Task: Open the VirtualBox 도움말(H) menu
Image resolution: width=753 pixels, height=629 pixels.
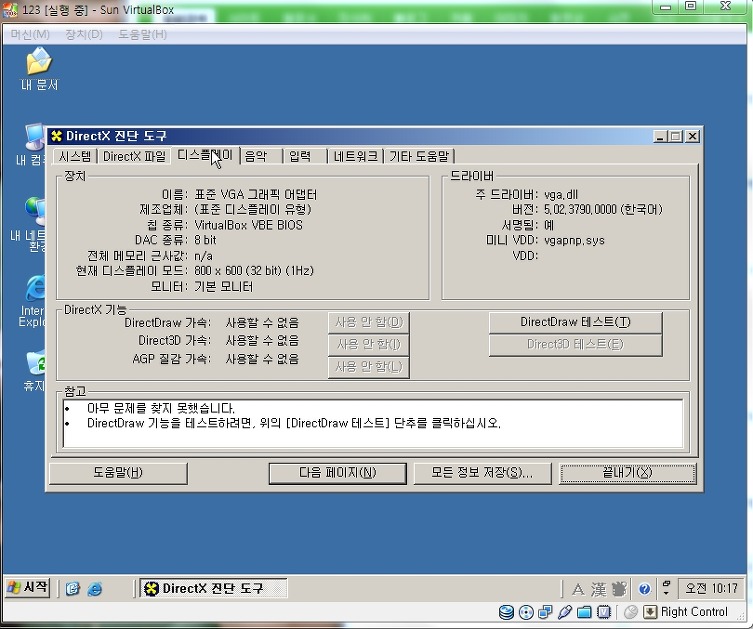Action: click(143, 35)
